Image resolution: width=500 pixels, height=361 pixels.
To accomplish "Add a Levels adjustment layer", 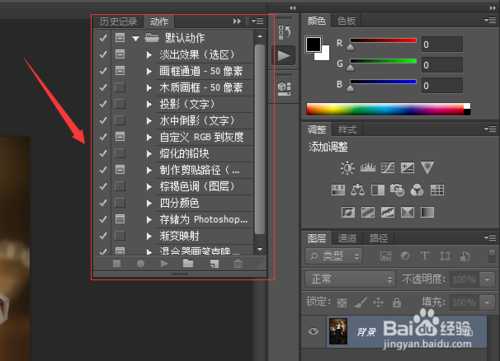I will click(x=368, y=168).
